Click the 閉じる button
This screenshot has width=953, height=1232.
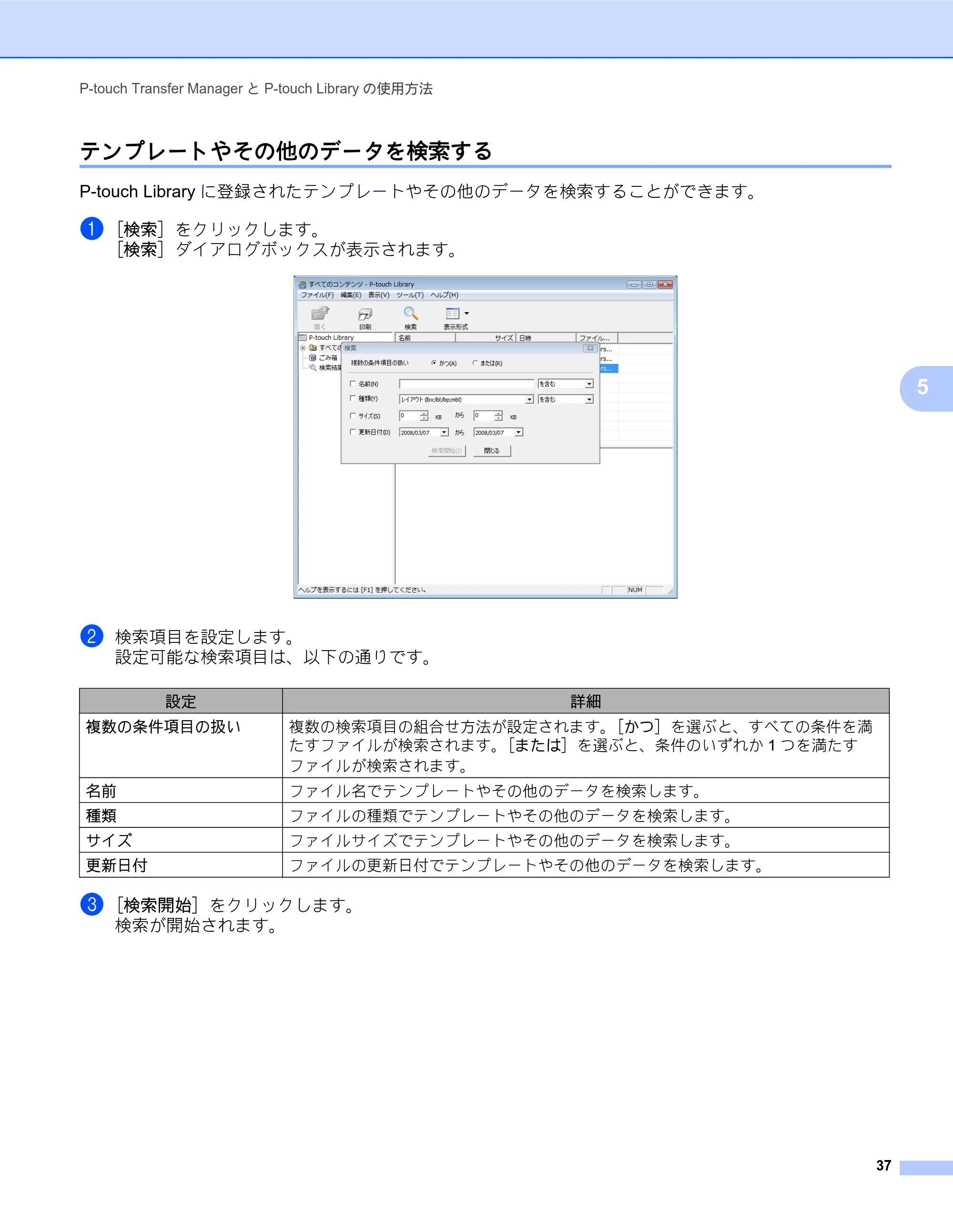(492, 451)
